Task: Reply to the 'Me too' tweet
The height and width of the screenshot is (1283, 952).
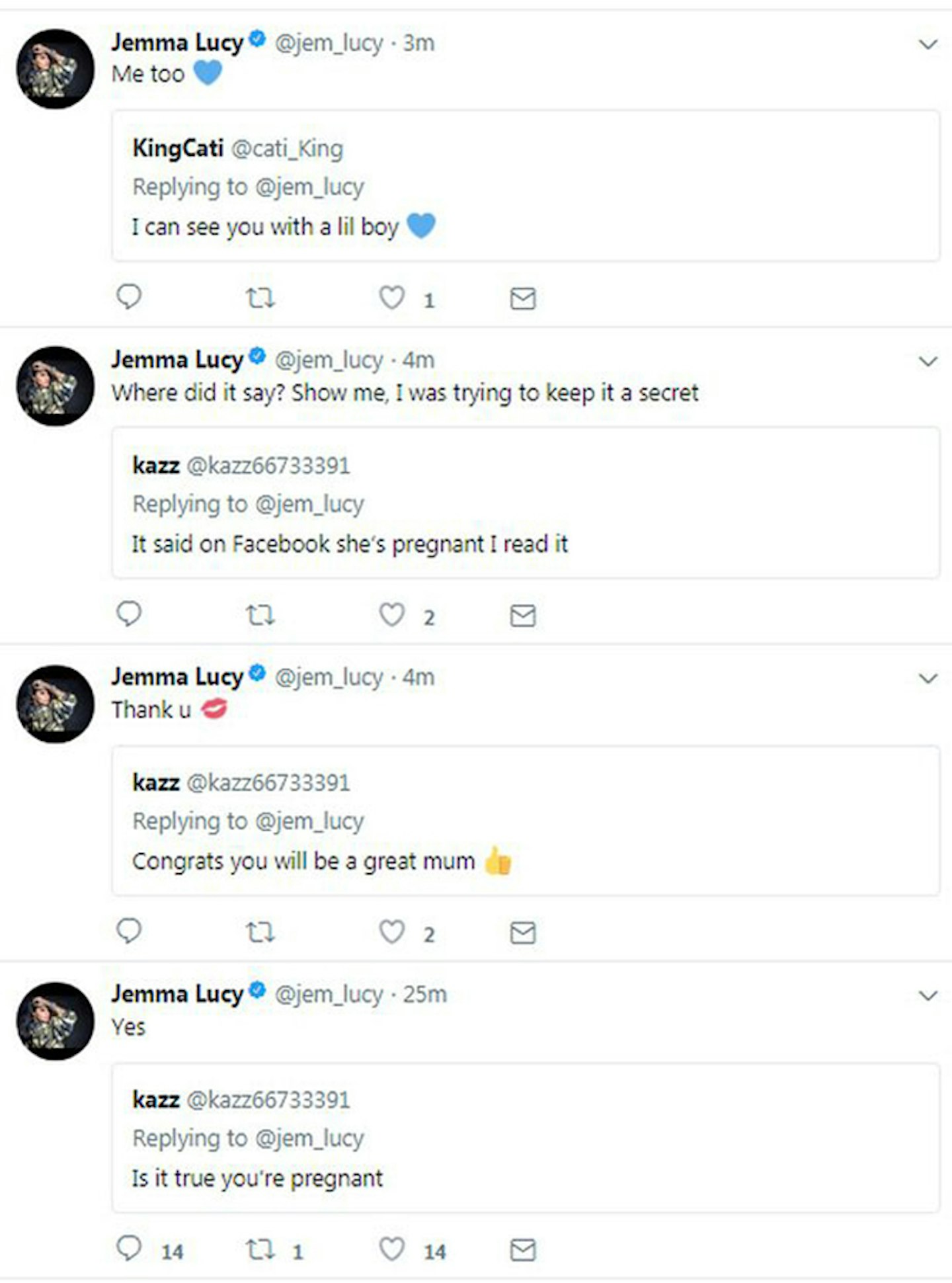Action: 129,297
